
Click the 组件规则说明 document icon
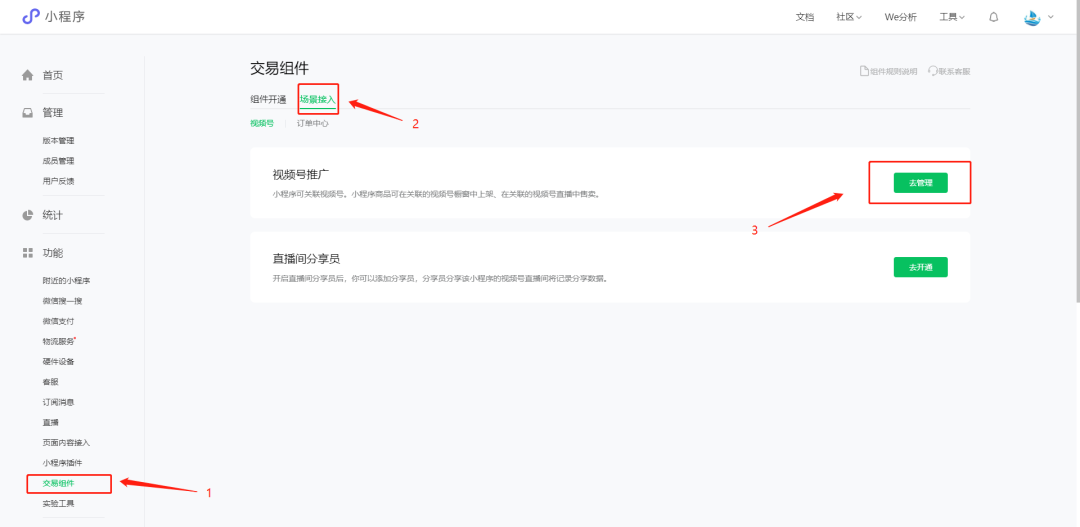click(x=864, y=71)
